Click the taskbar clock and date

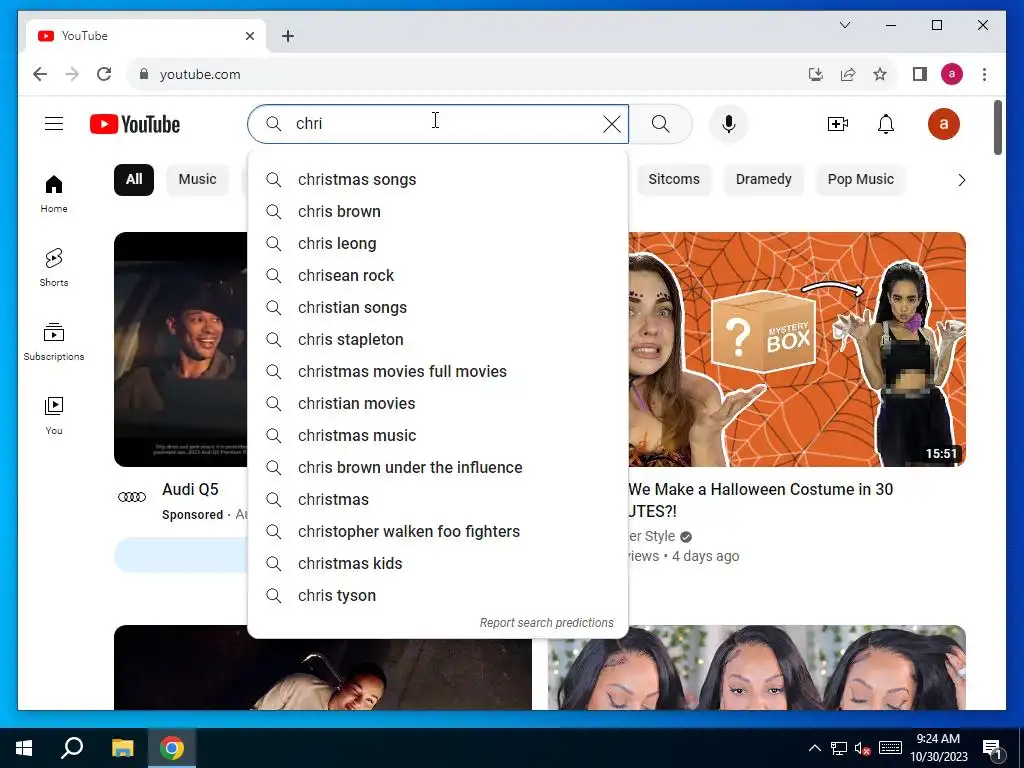[x=938, y=748]
